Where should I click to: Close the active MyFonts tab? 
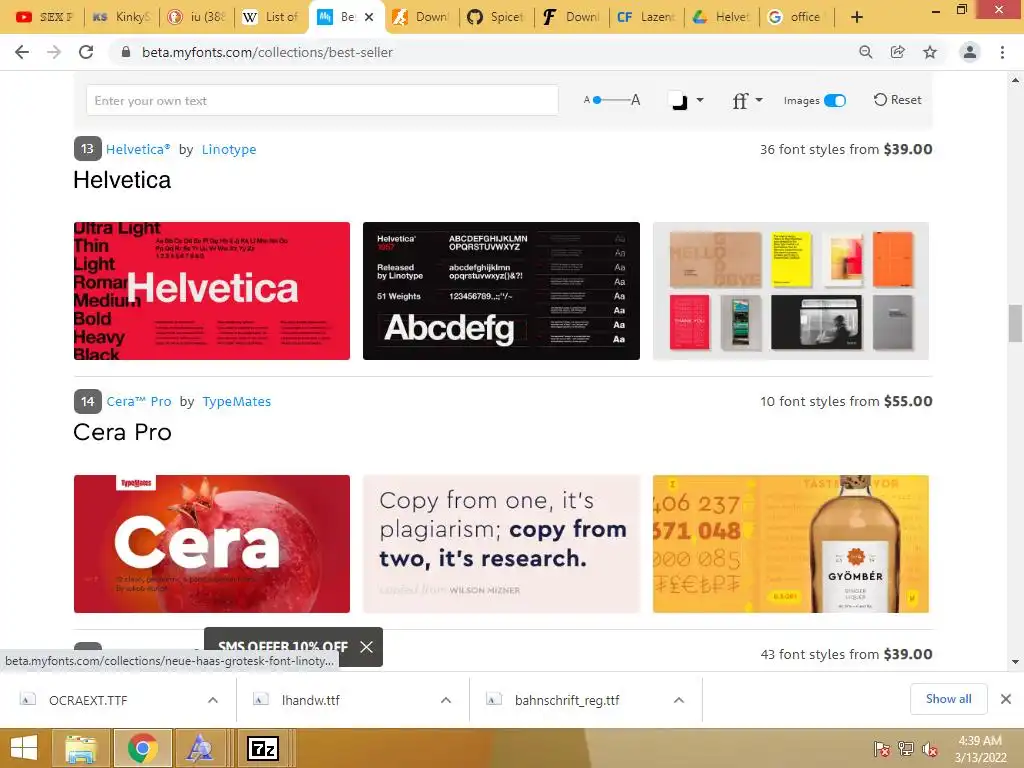click(x=369, y=17)
